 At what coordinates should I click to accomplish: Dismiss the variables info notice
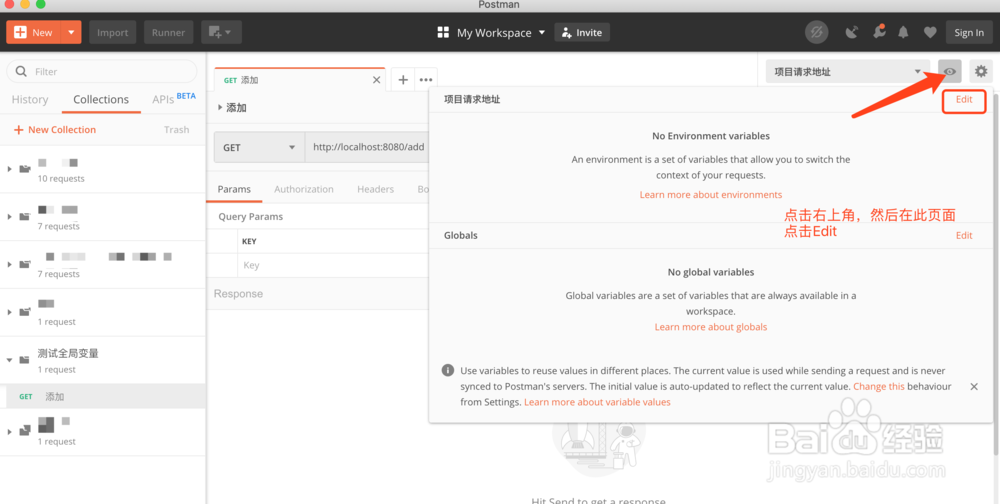tap(974, 387)
